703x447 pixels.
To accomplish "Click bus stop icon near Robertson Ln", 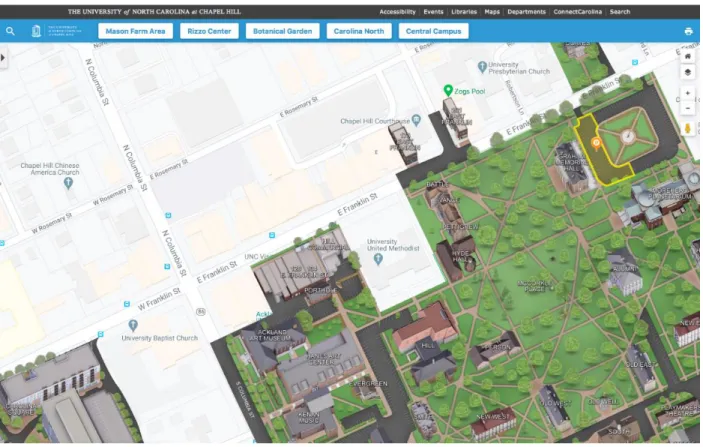I will [x=634, y=62].
